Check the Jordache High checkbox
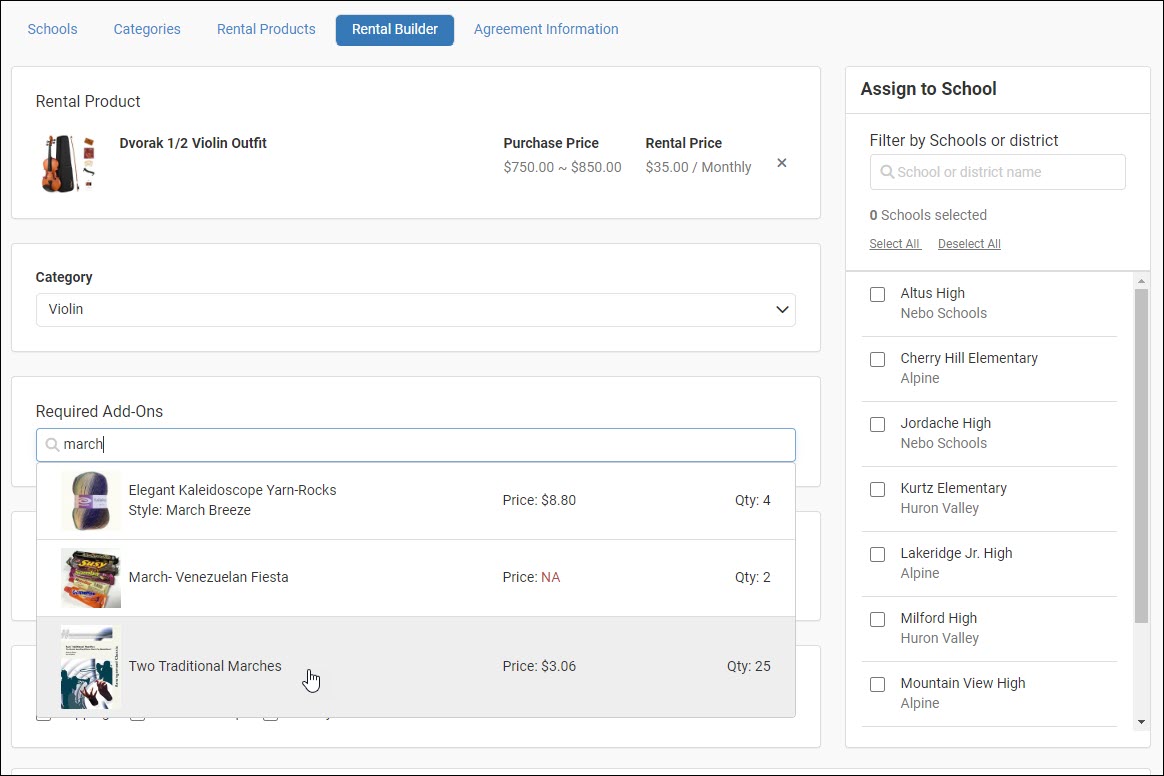This screenshot has width=1164, height=776. (877, 424)
